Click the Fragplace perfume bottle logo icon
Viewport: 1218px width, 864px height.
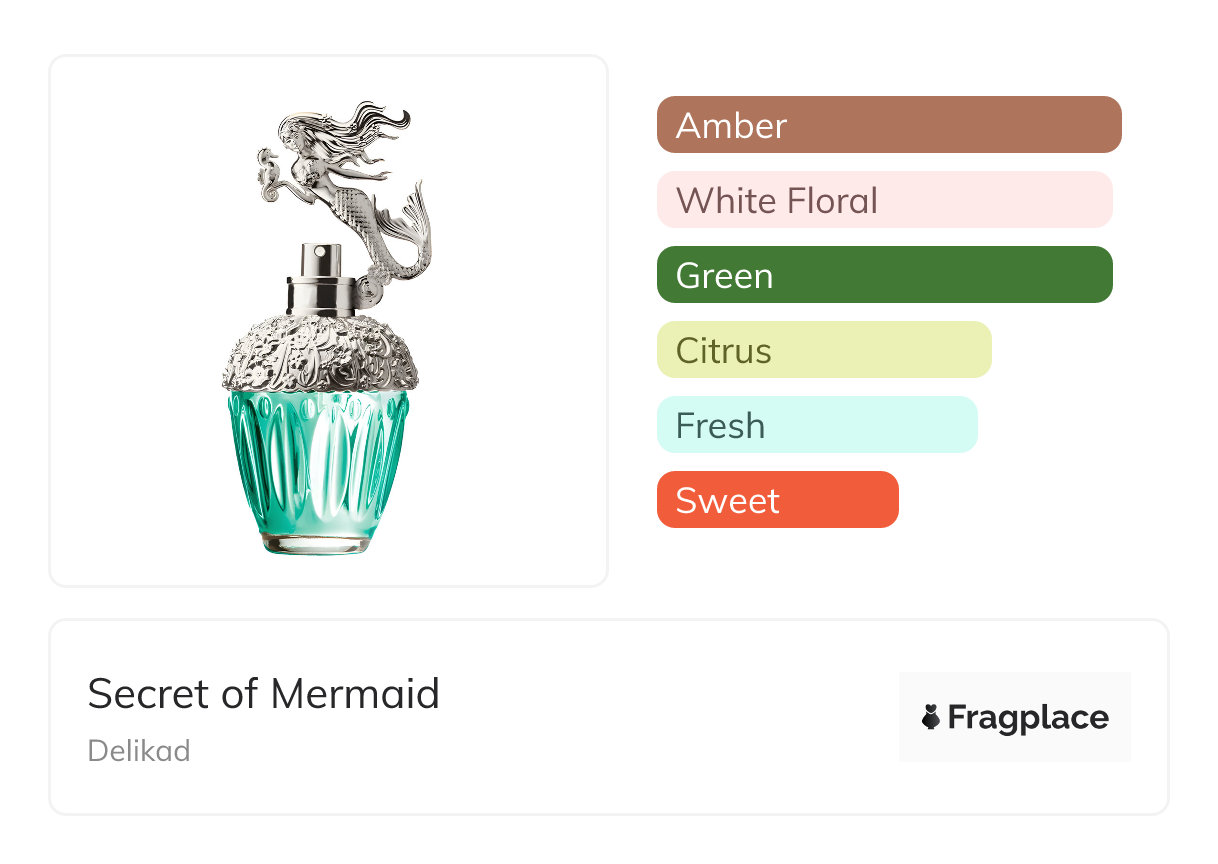(x=931, y=717)
